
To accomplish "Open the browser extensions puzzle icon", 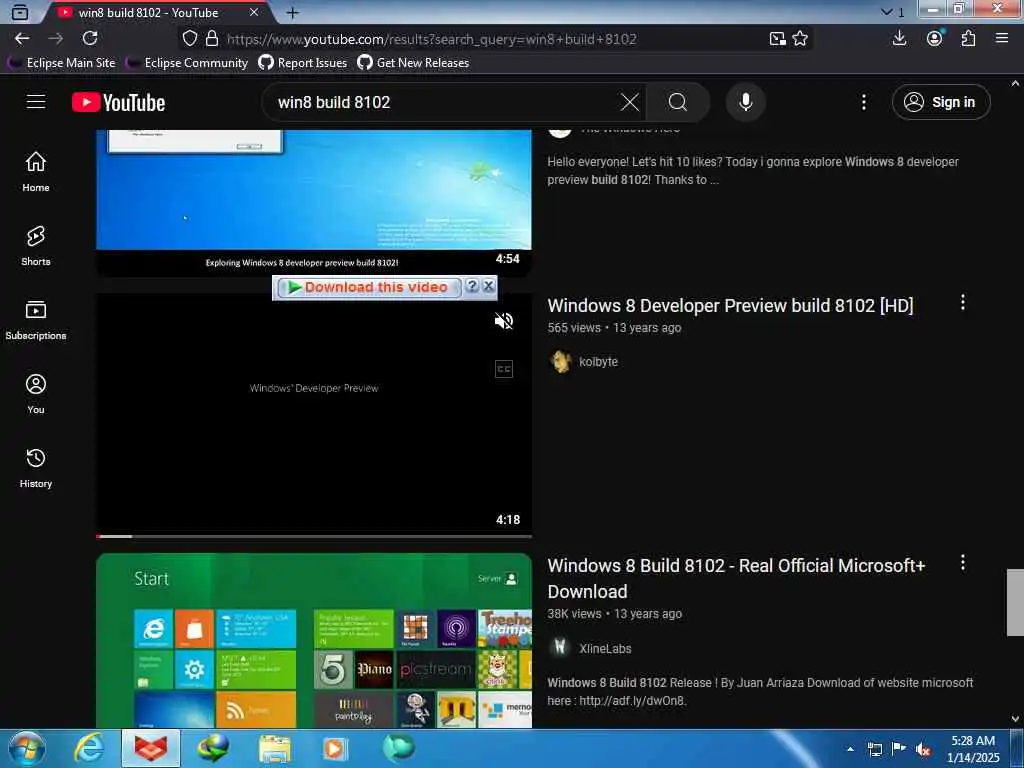I will click(968, 39).
